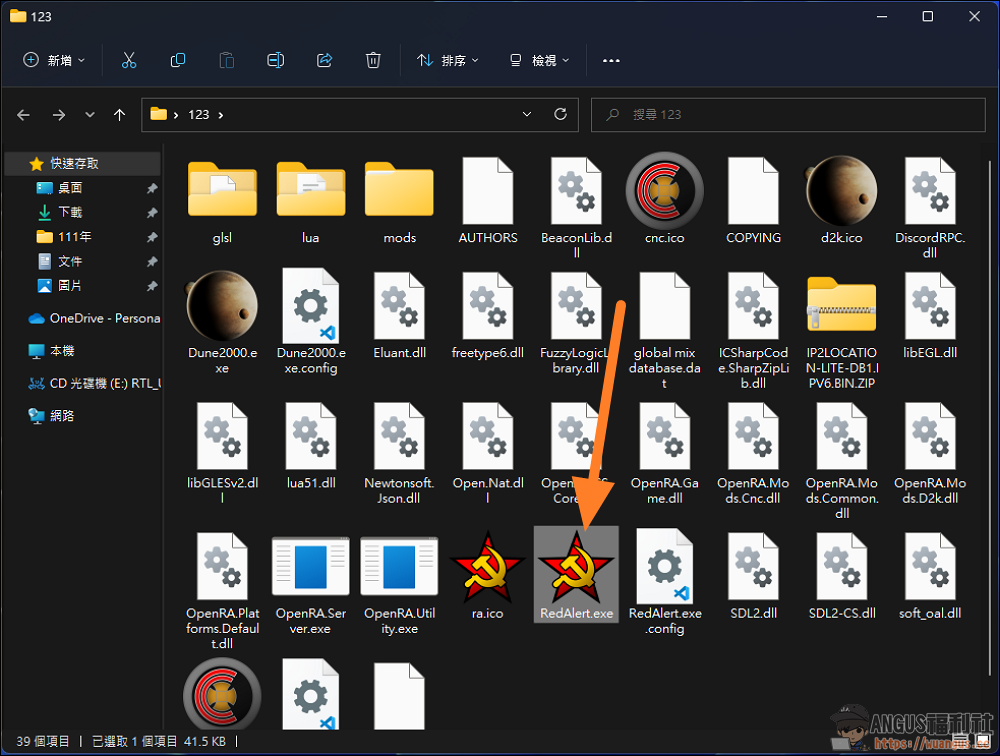Select OpenRA.Mods.D2k.dll file
This screenshot has height=756, width=1000.
click(930, 454)
